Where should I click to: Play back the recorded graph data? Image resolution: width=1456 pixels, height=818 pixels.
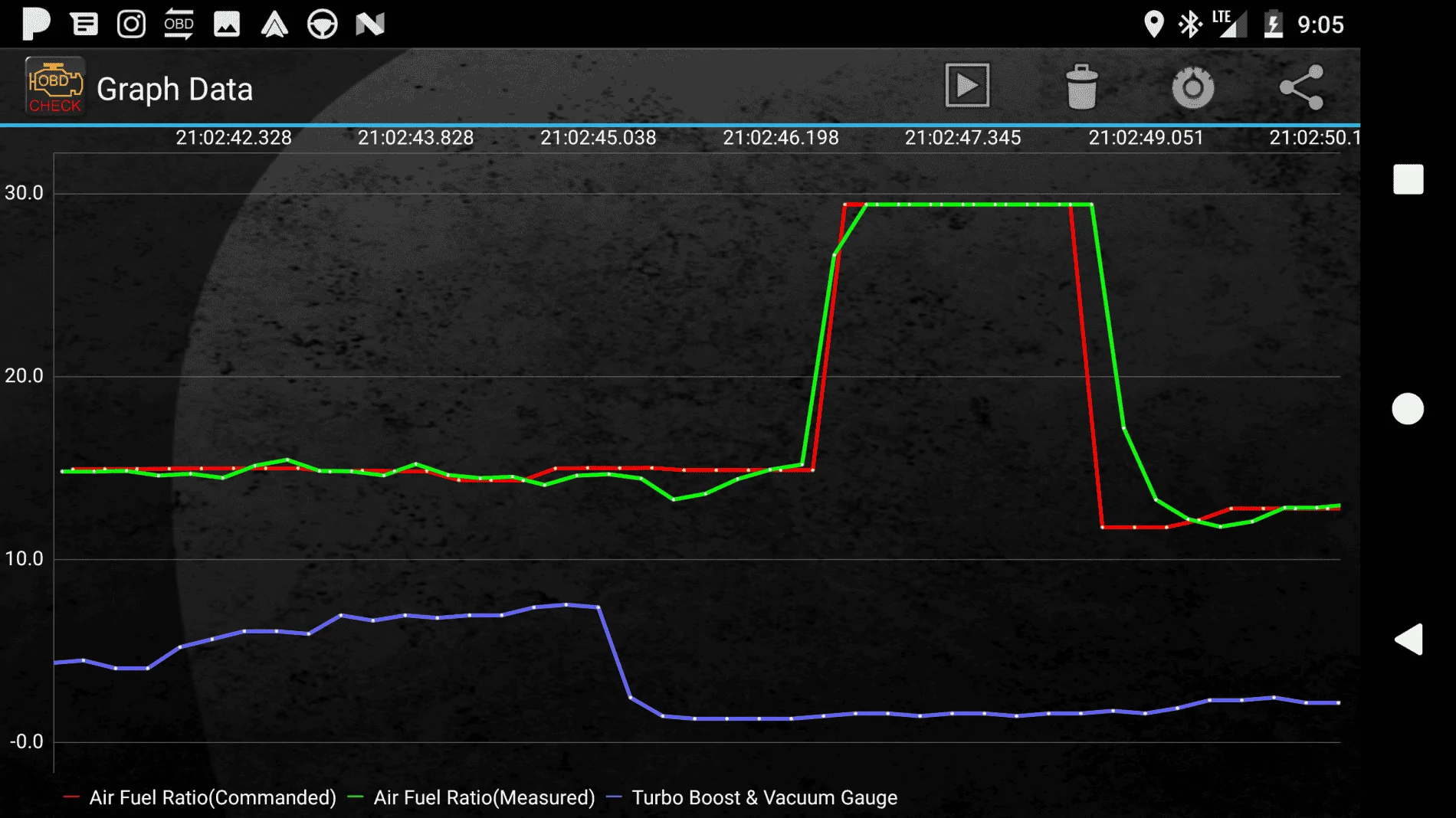click(x=967, y=86)
